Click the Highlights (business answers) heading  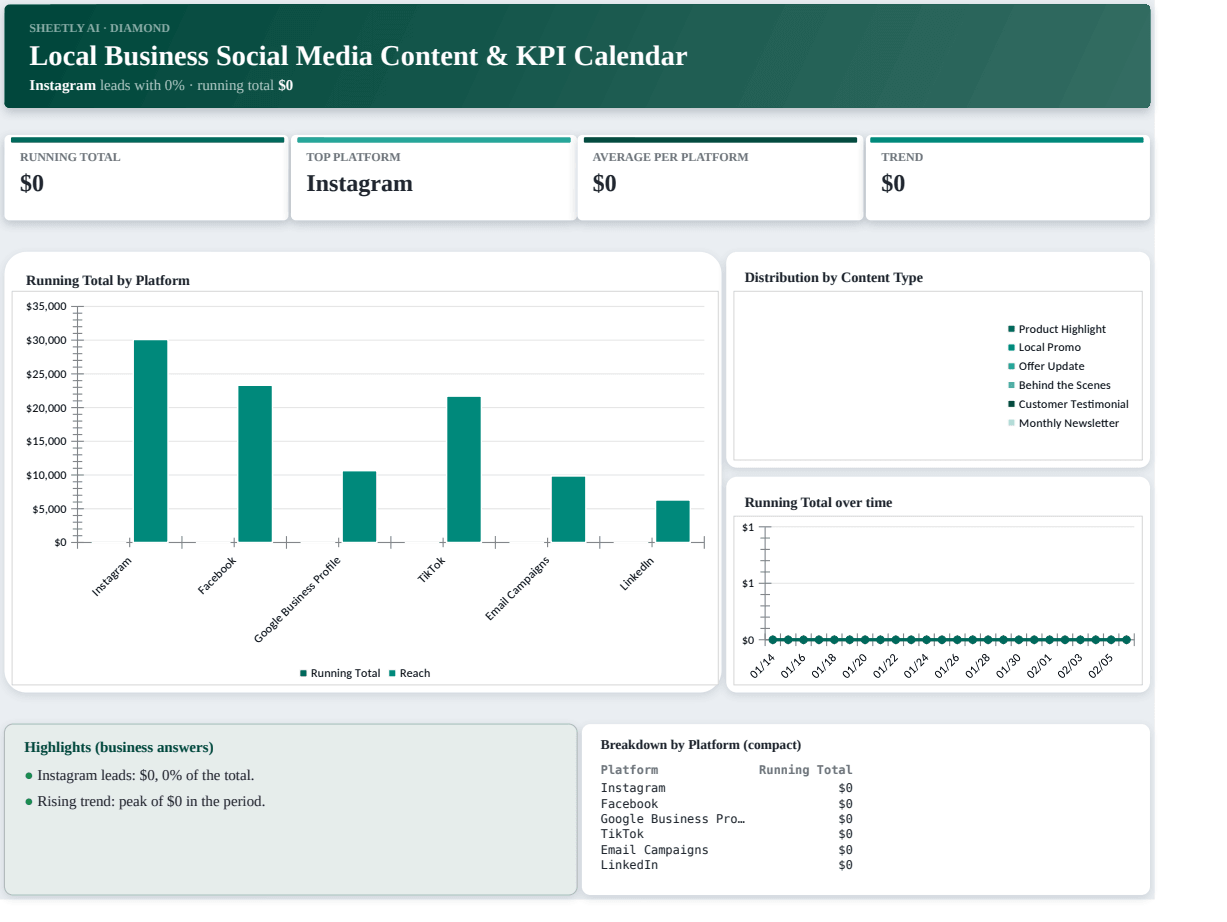pyautogui.click(x=119, y=747)
